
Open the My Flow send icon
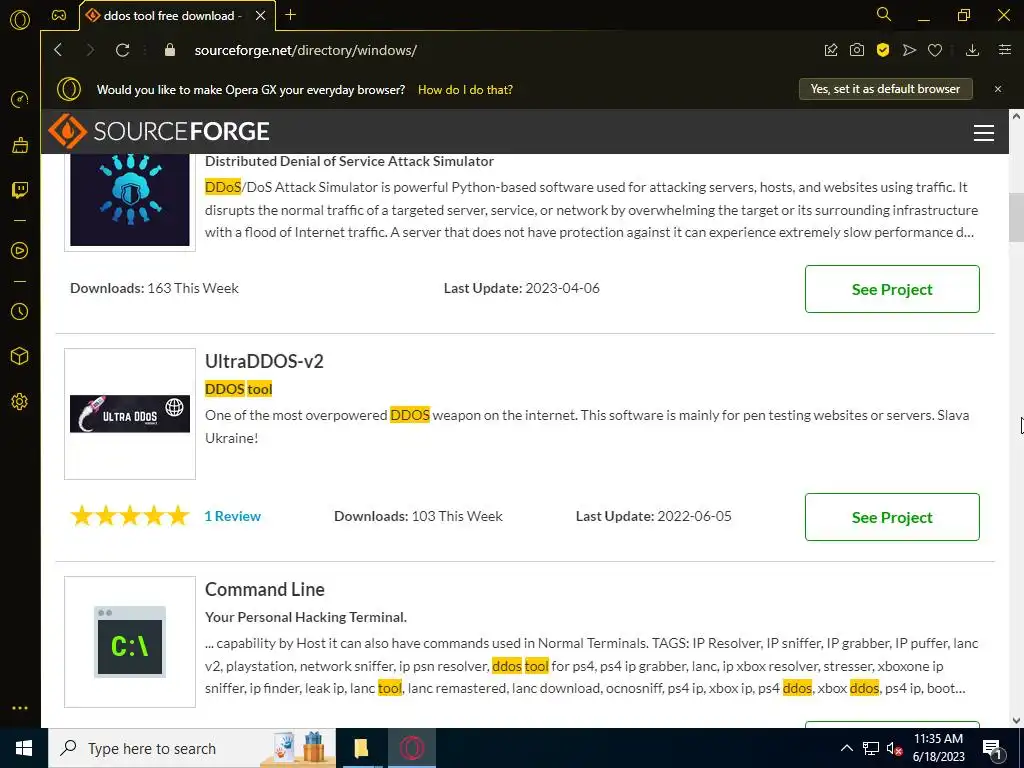coord(909,50)
